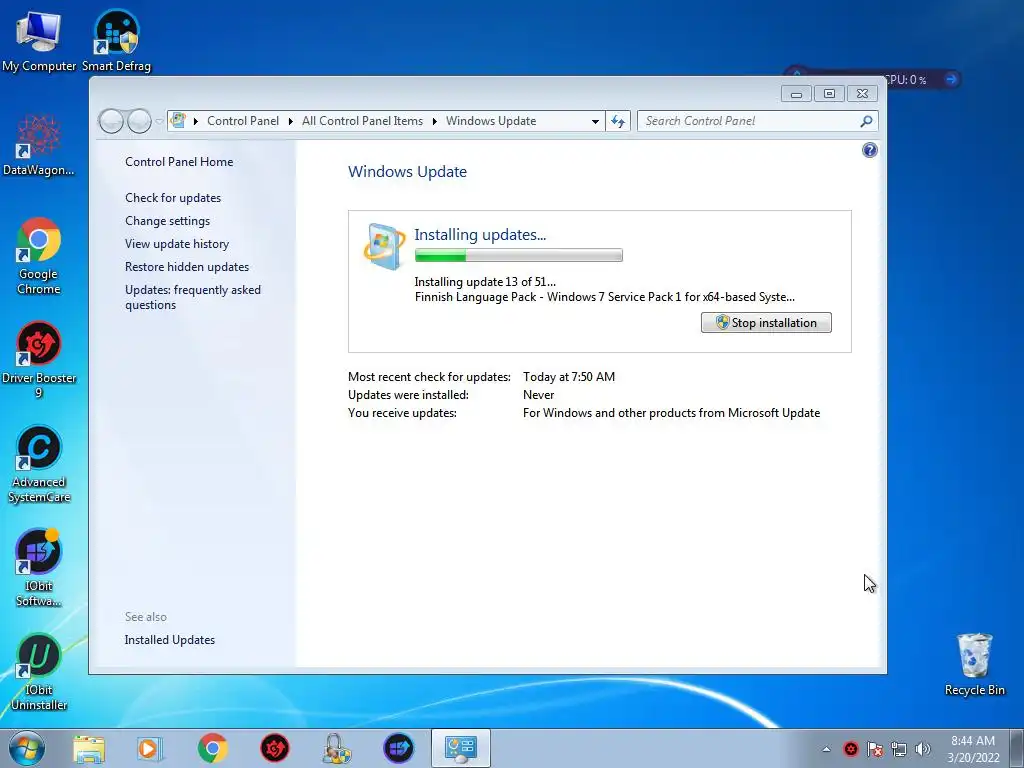Open Restore hidden updates
Screen dimensions: 1024x768
tap(187, 266)
